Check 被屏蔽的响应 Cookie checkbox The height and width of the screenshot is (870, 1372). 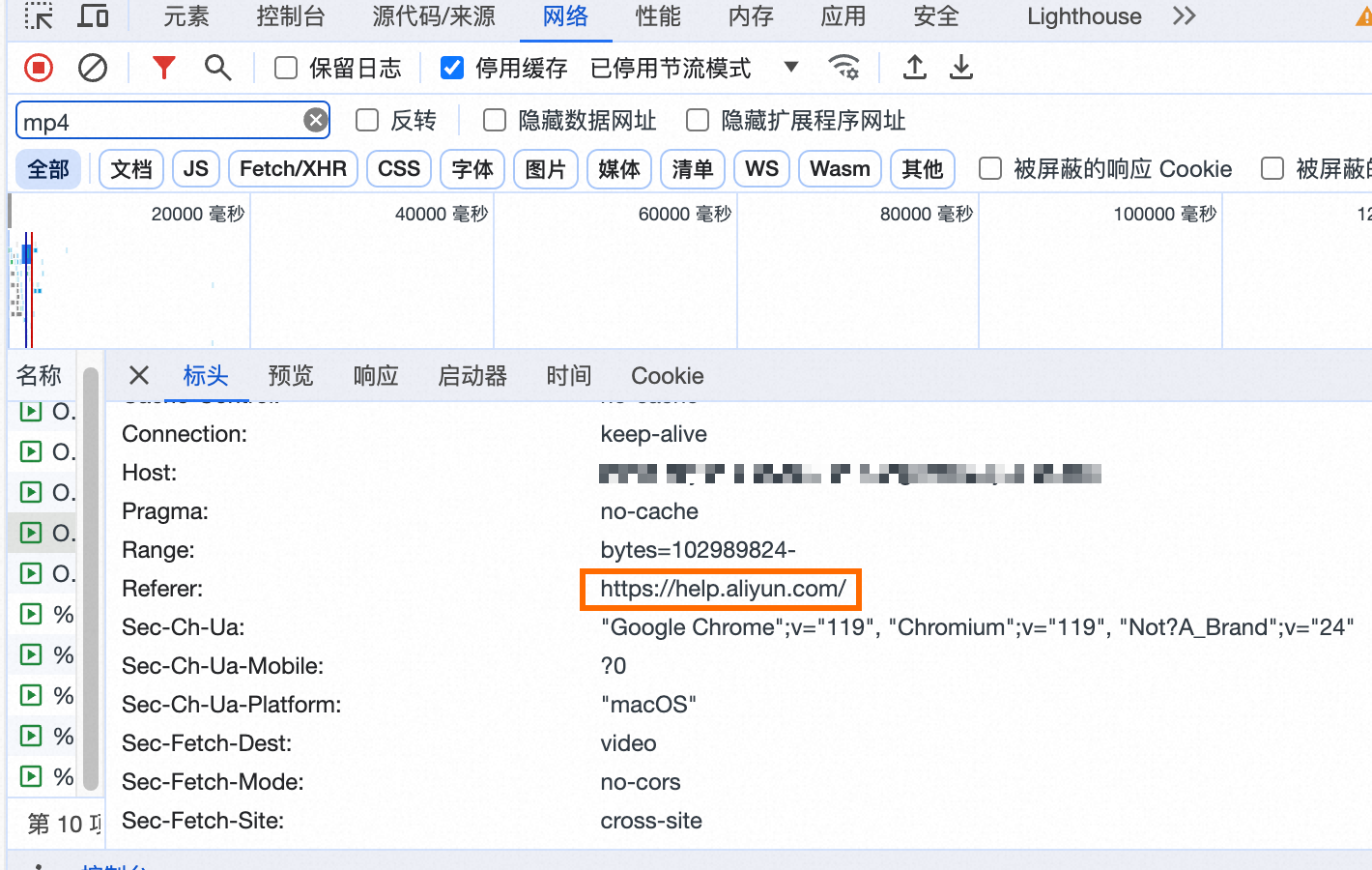[990, 168]
